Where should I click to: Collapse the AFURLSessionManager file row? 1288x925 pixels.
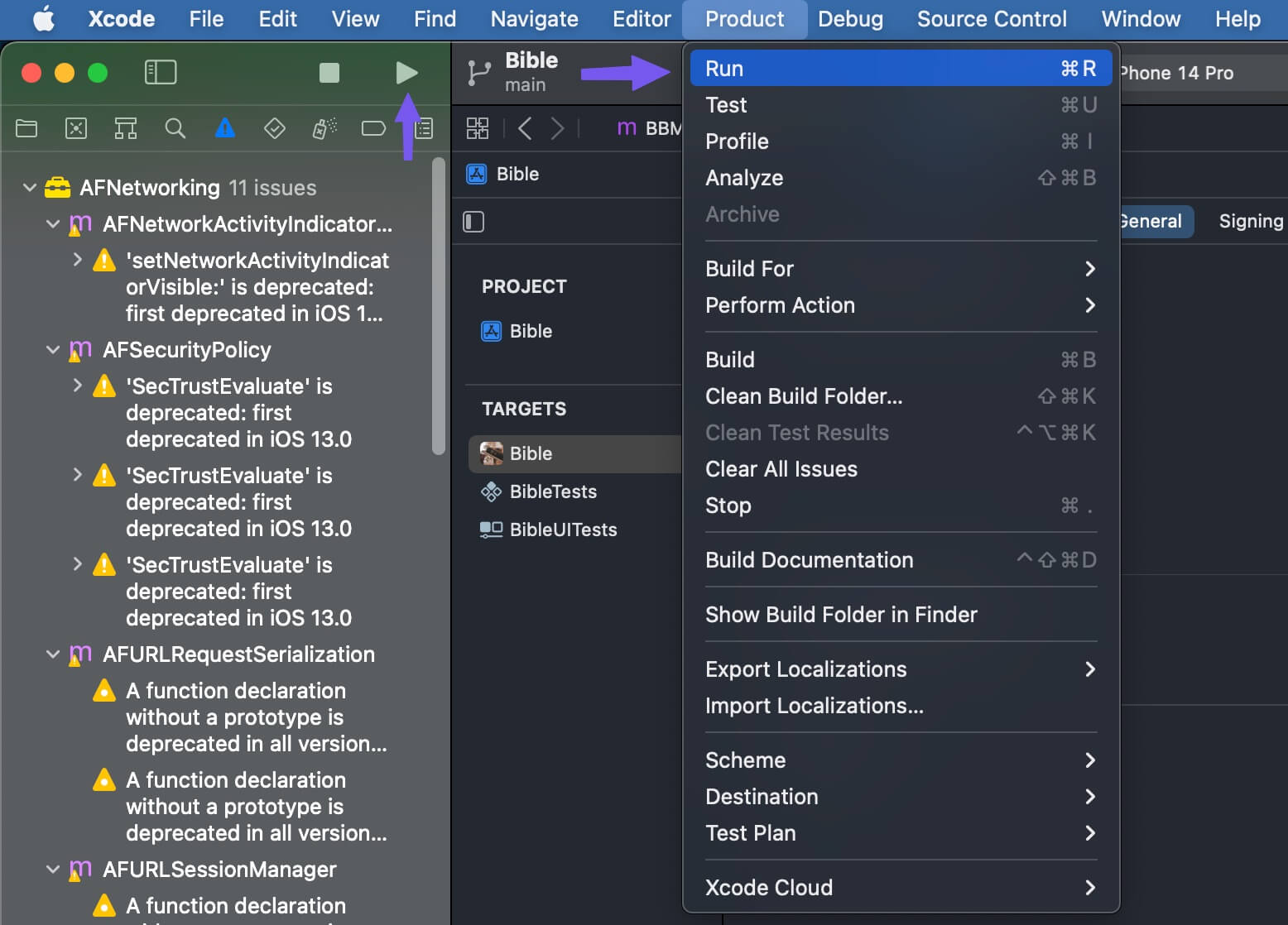coord(53,870)
